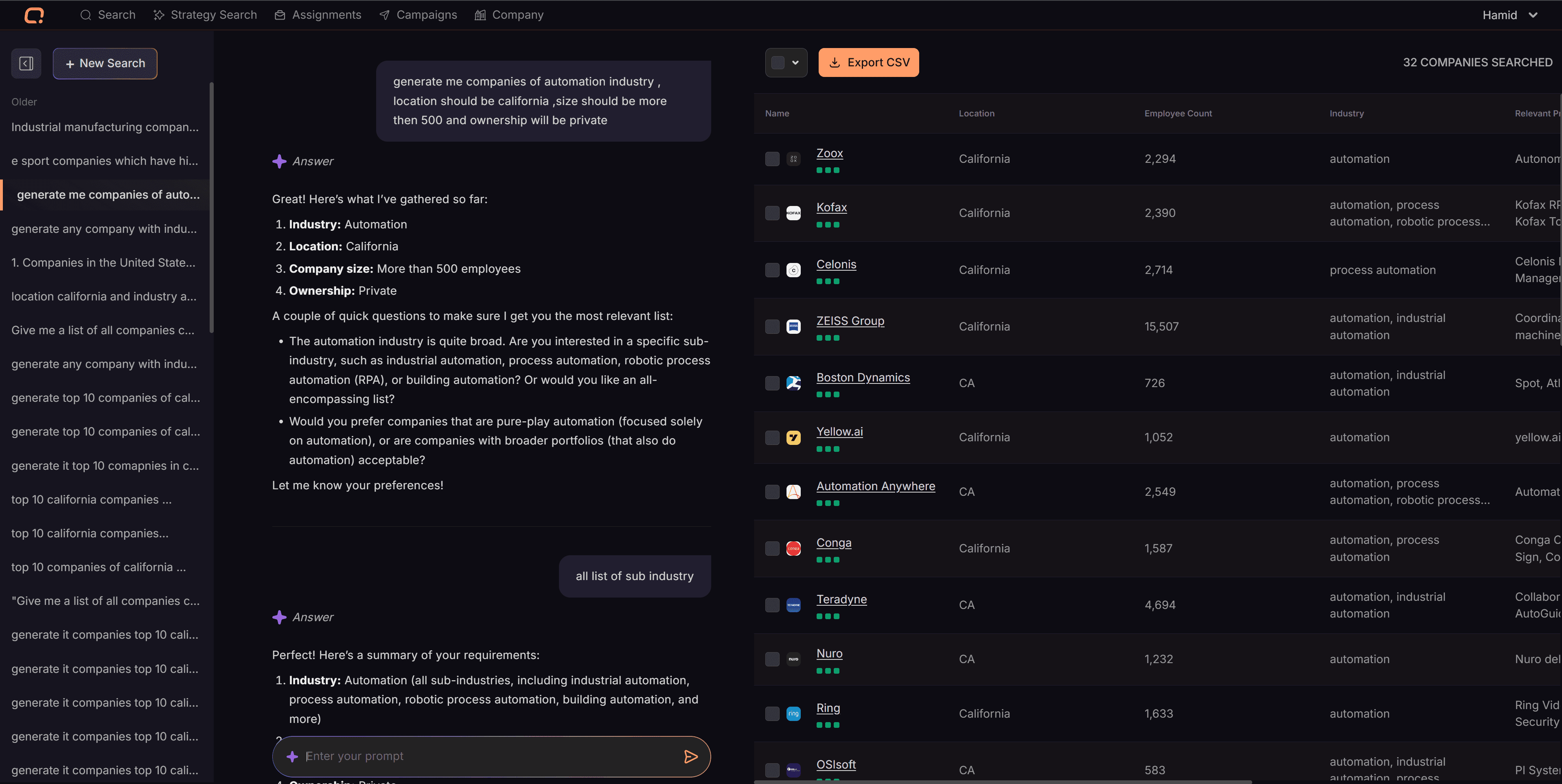The image size is (1562, 784).
Task: Open the Campaigns section in top navigation
Action: pyautogui.click(x=418, y=15)
